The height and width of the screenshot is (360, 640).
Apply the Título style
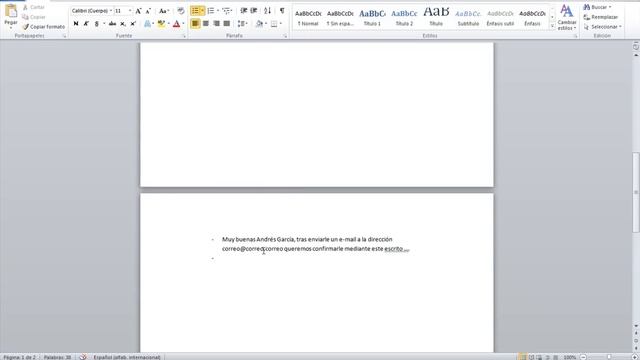(x=436, y=18)
